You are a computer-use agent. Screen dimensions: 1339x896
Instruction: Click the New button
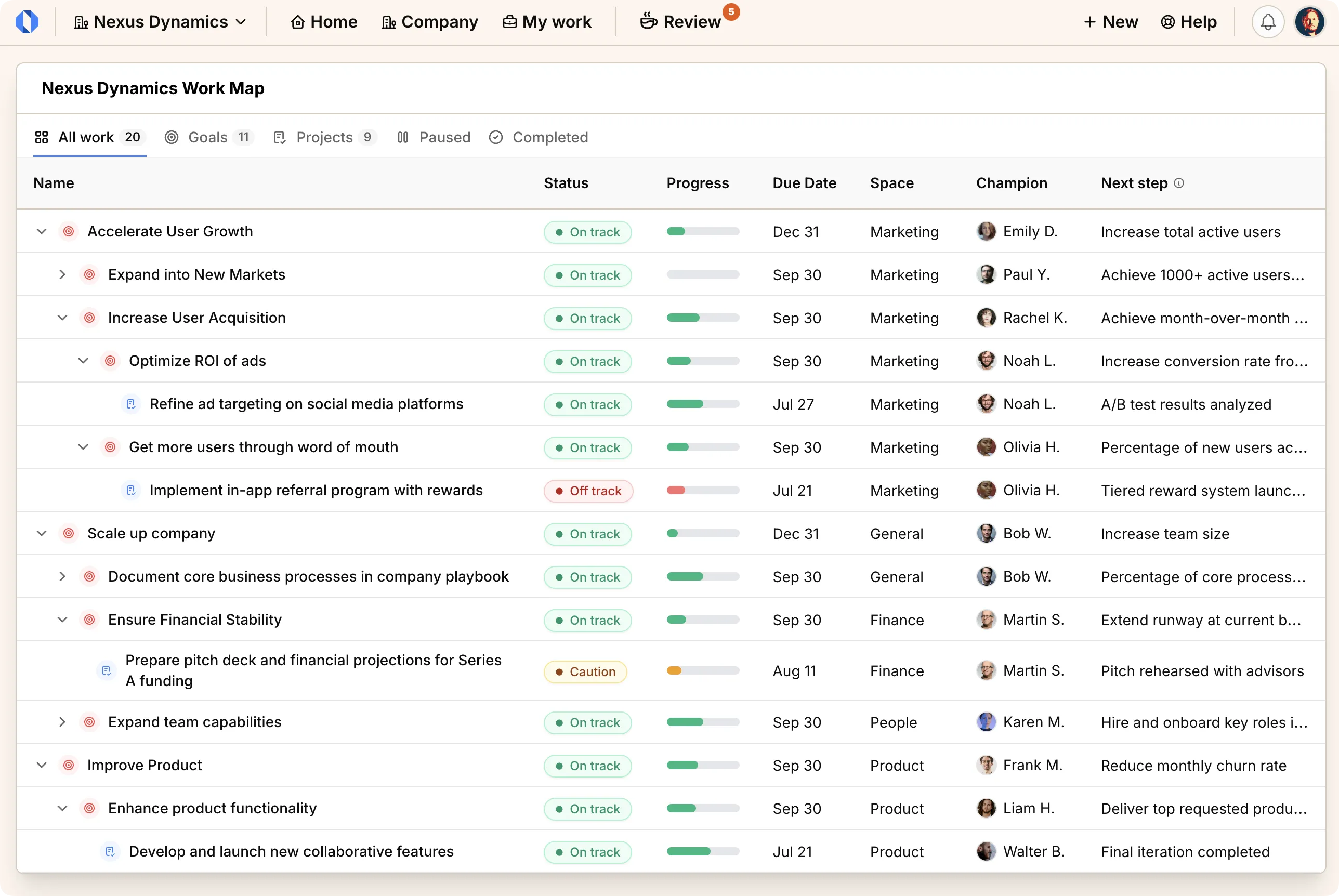(1110, 22)
